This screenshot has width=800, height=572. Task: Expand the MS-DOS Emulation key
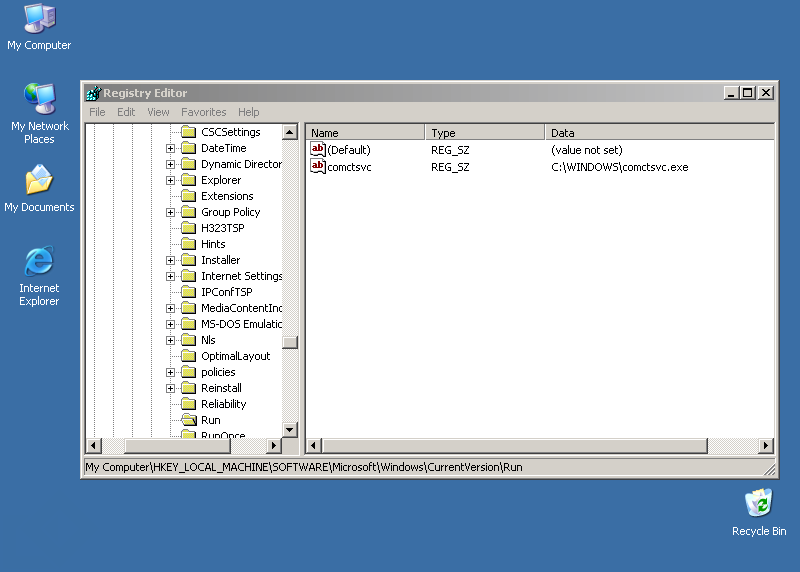170,325
